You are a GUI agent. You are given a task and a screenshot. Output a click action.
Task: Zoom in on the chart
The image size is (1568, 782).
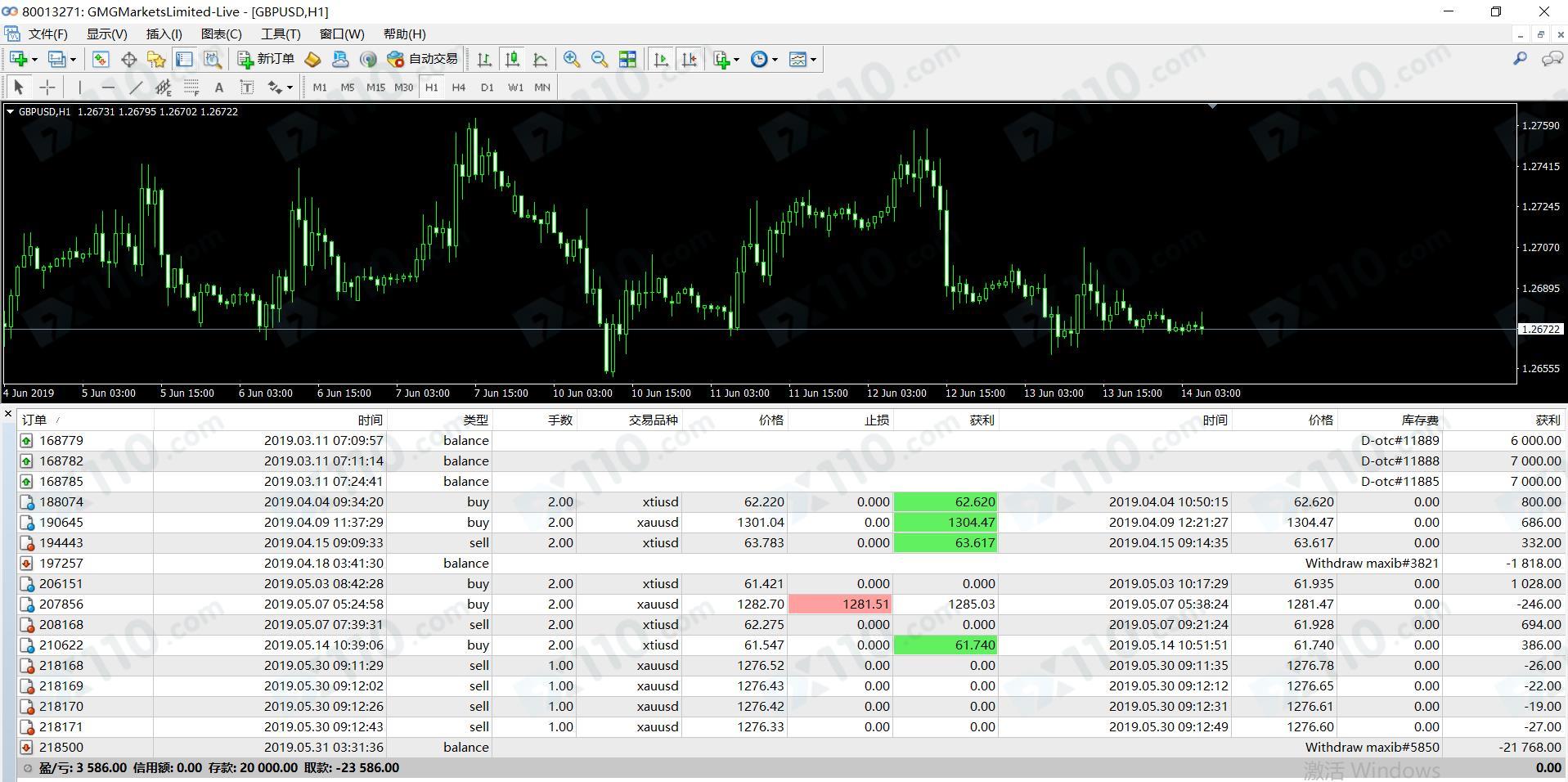click(x=572, y=59)
